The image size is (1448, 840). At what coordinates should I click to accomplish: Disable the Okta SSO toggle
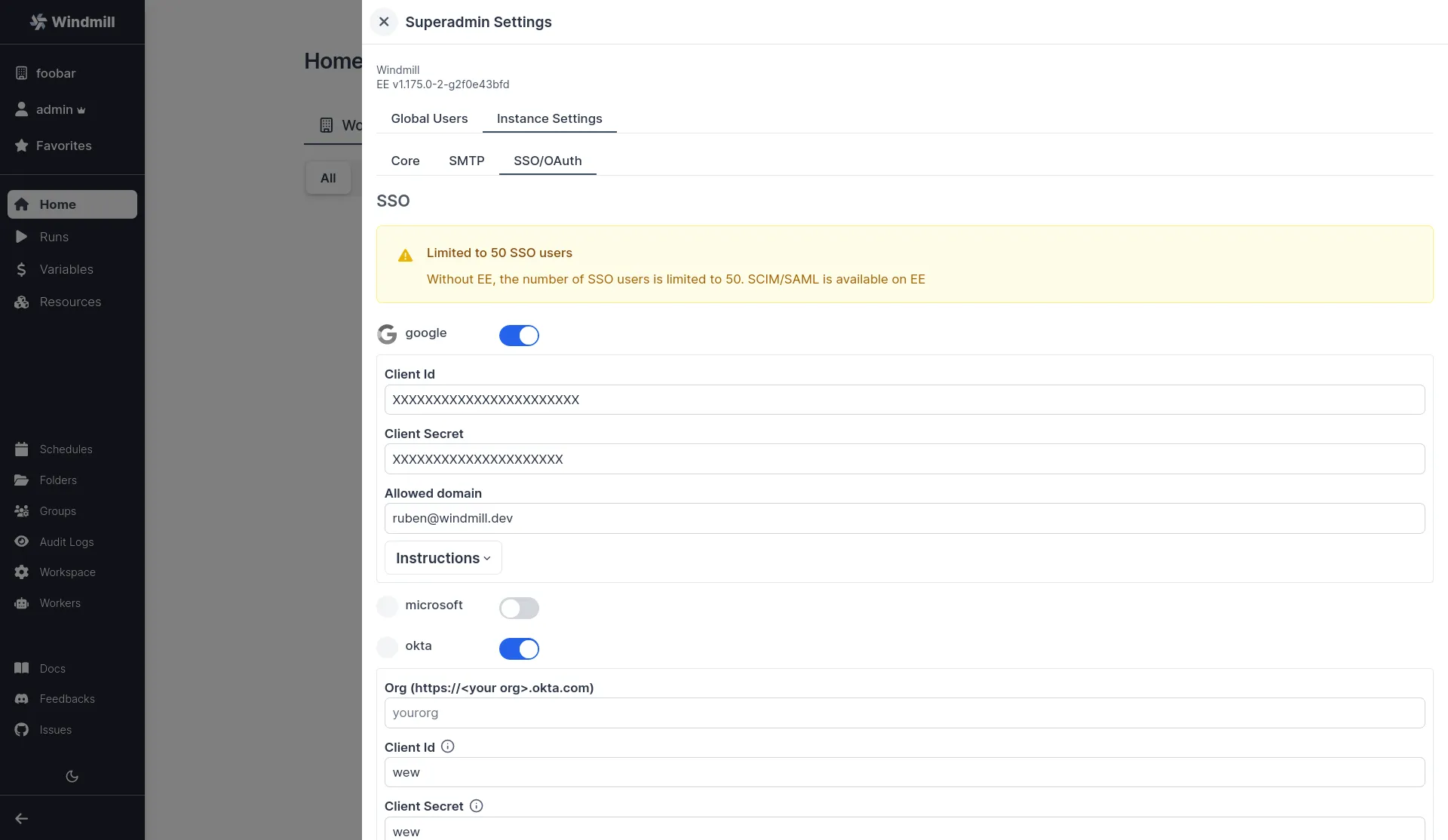[519, 649]
